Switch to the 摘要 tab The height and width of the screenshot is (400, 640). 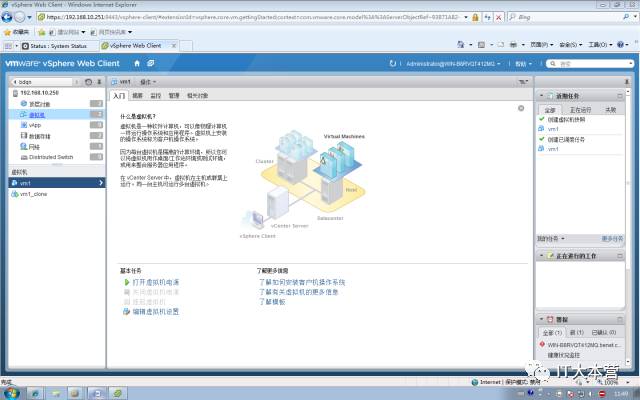138,96
